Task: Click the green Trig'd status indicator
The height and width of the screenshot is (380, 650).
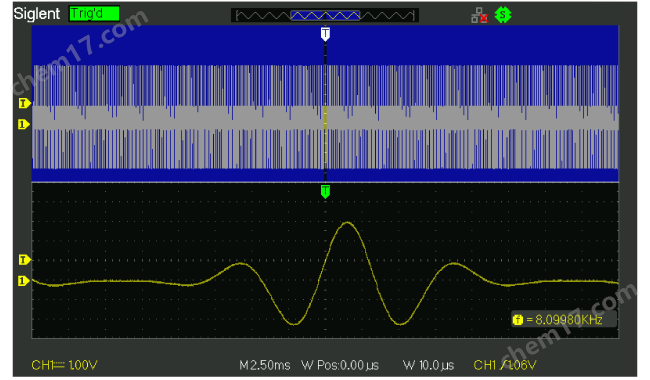Action: (x=94, y=13)
